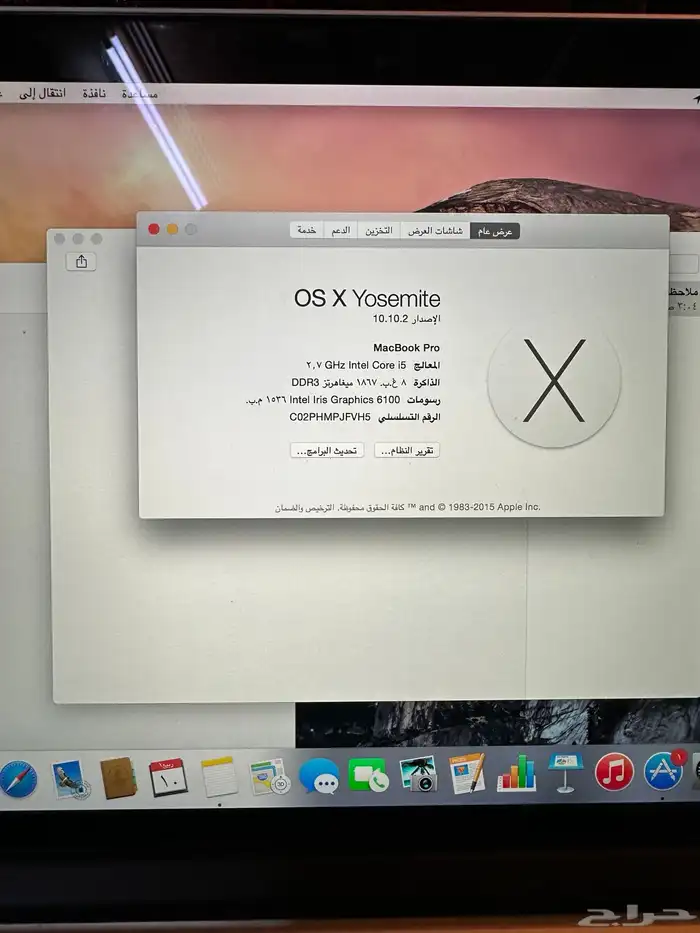Launch Messages from the dock

(319, 776)
